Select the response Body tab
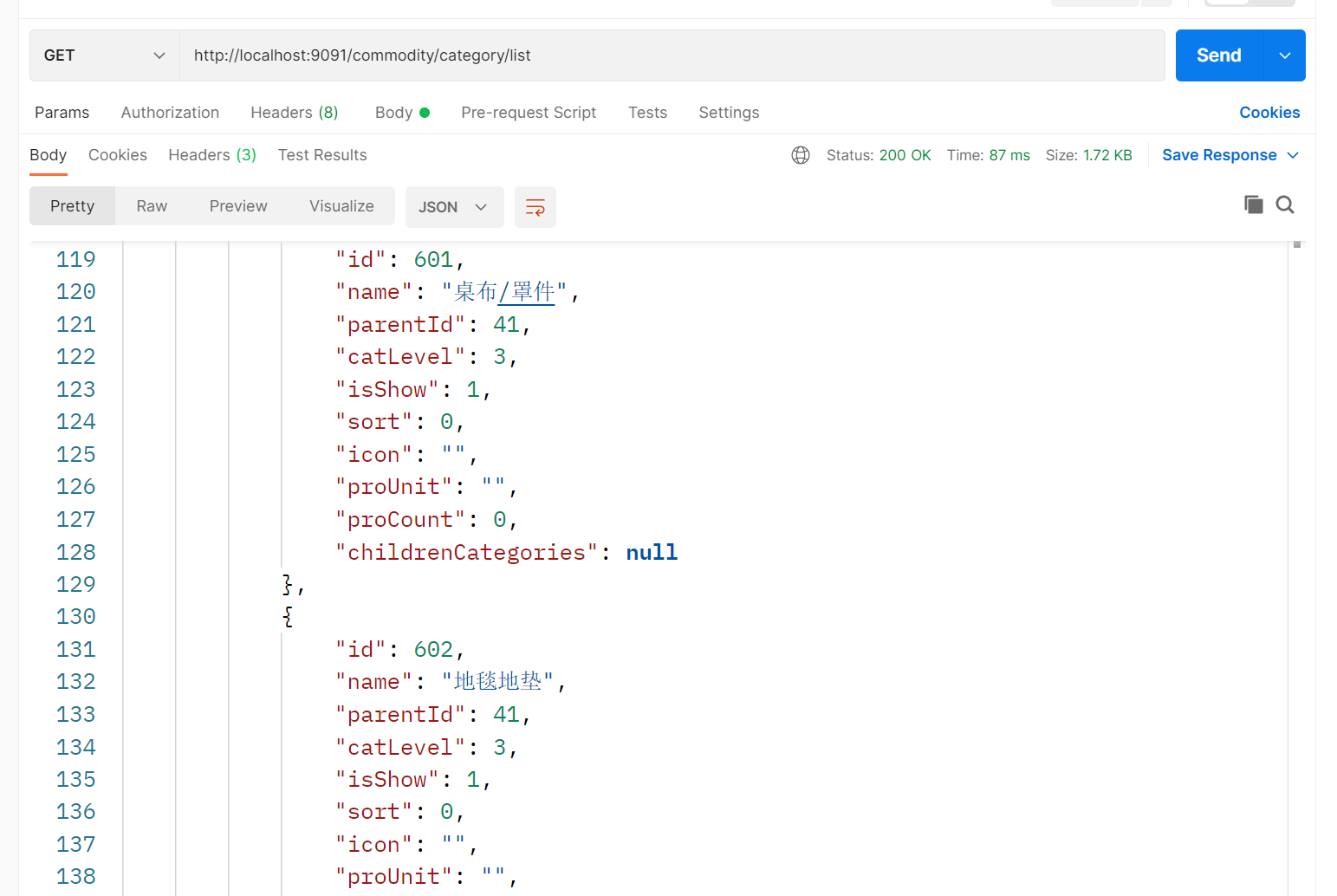The image size is (1337, 896). click(49, 155)
